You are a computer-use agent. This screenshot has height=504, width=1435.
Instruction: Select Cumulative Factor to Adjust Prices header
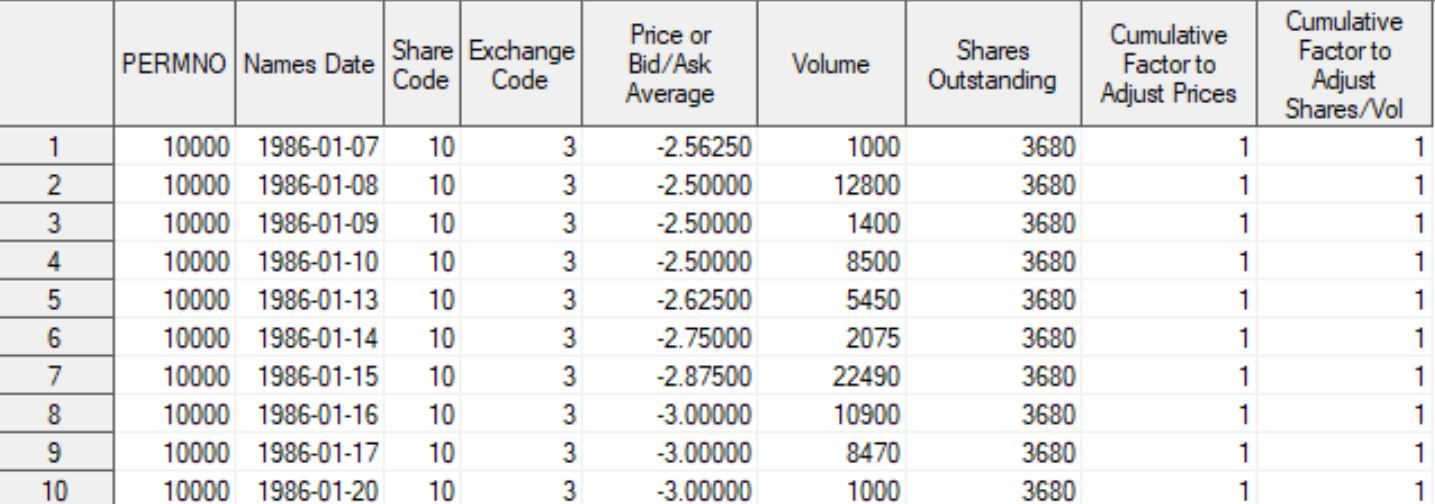pyautogui.click(x=1169, y=64)
